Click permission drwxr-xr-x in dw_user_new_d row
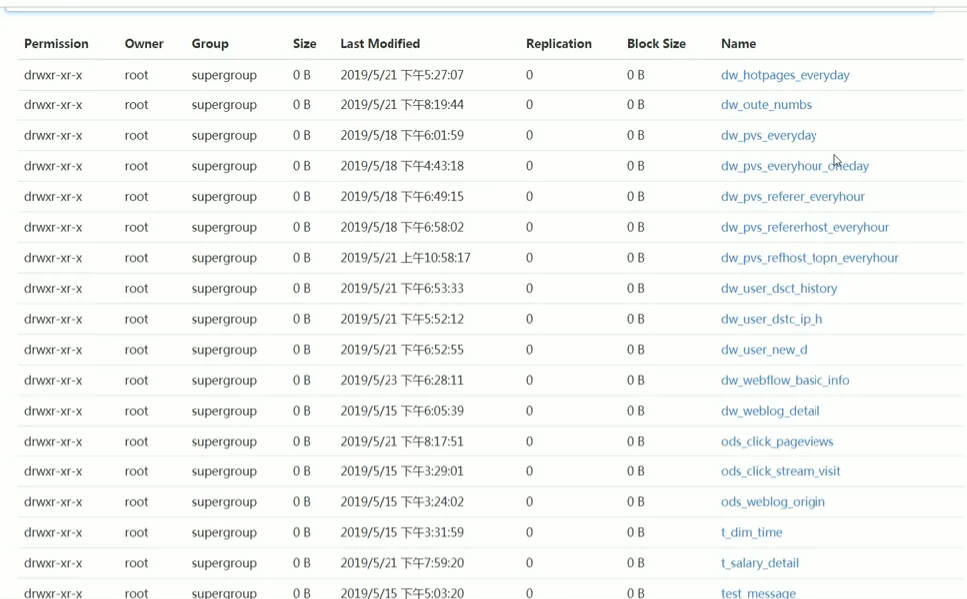 [x=53, y=350]
